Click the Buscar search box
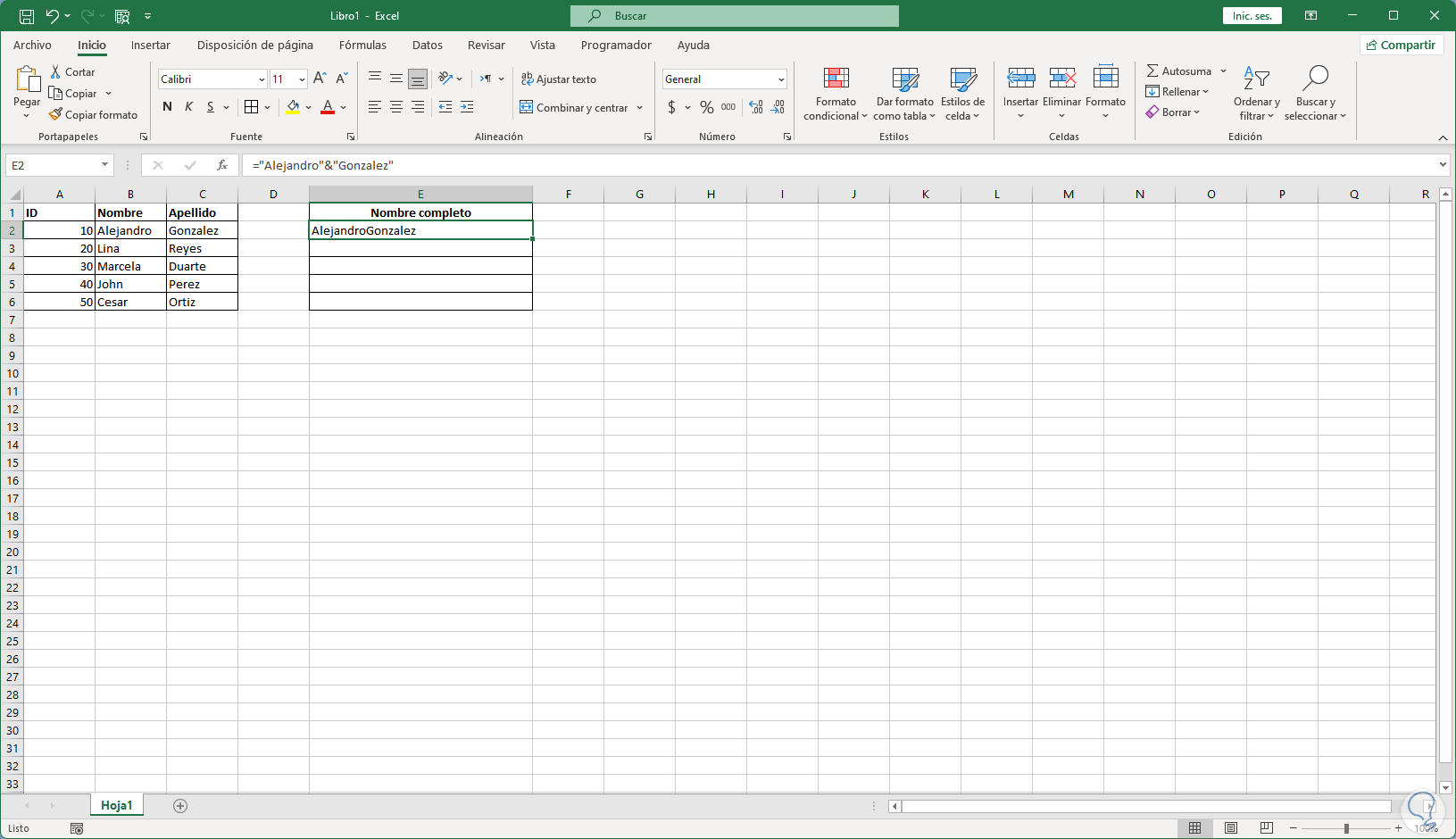Screen dimensions: 1456x839 pos(735,16)
